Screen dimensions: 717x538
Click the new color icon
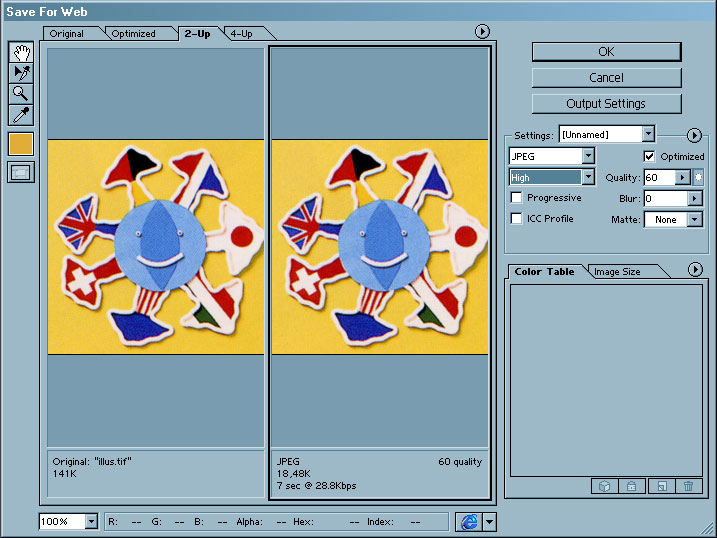pyautogui.click(x=662, y=486)
